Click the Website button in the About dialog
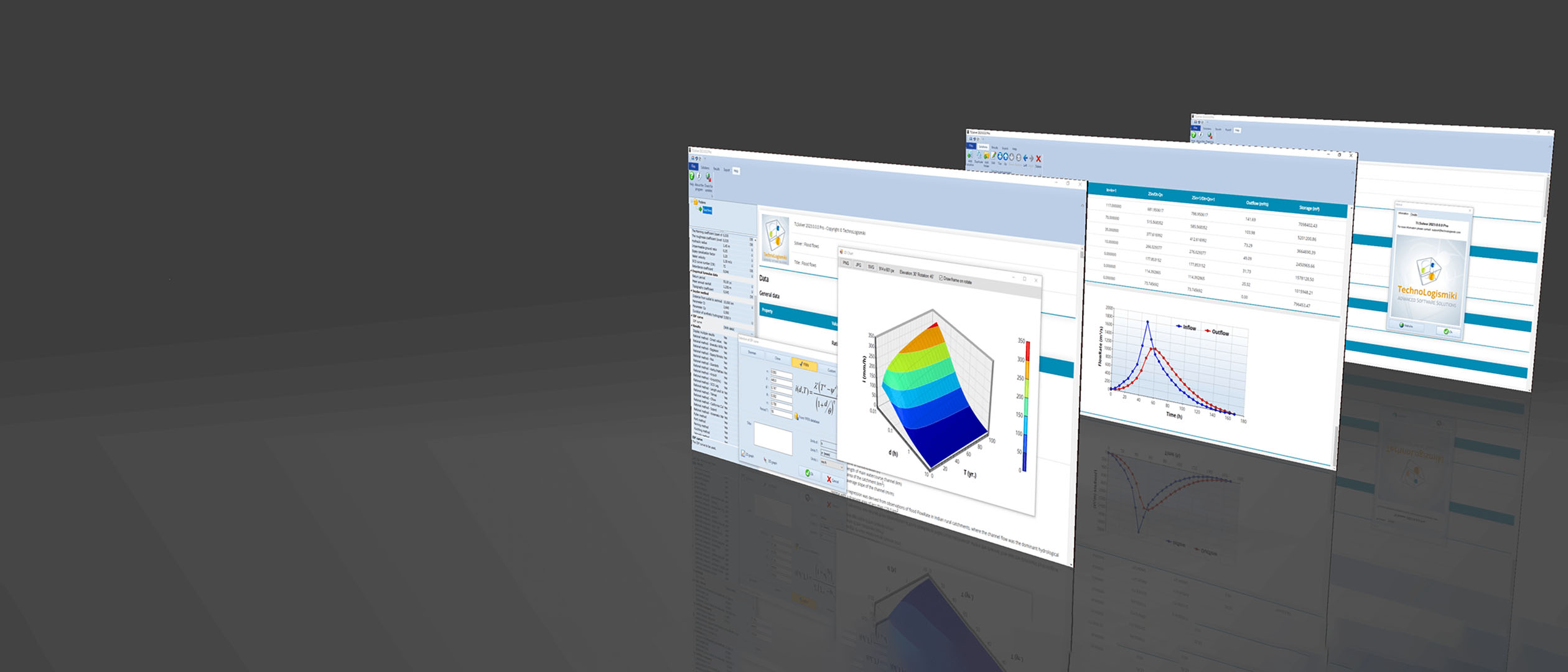Image resolution: width=1568 pixels, height=672 pixels. 1406,325
